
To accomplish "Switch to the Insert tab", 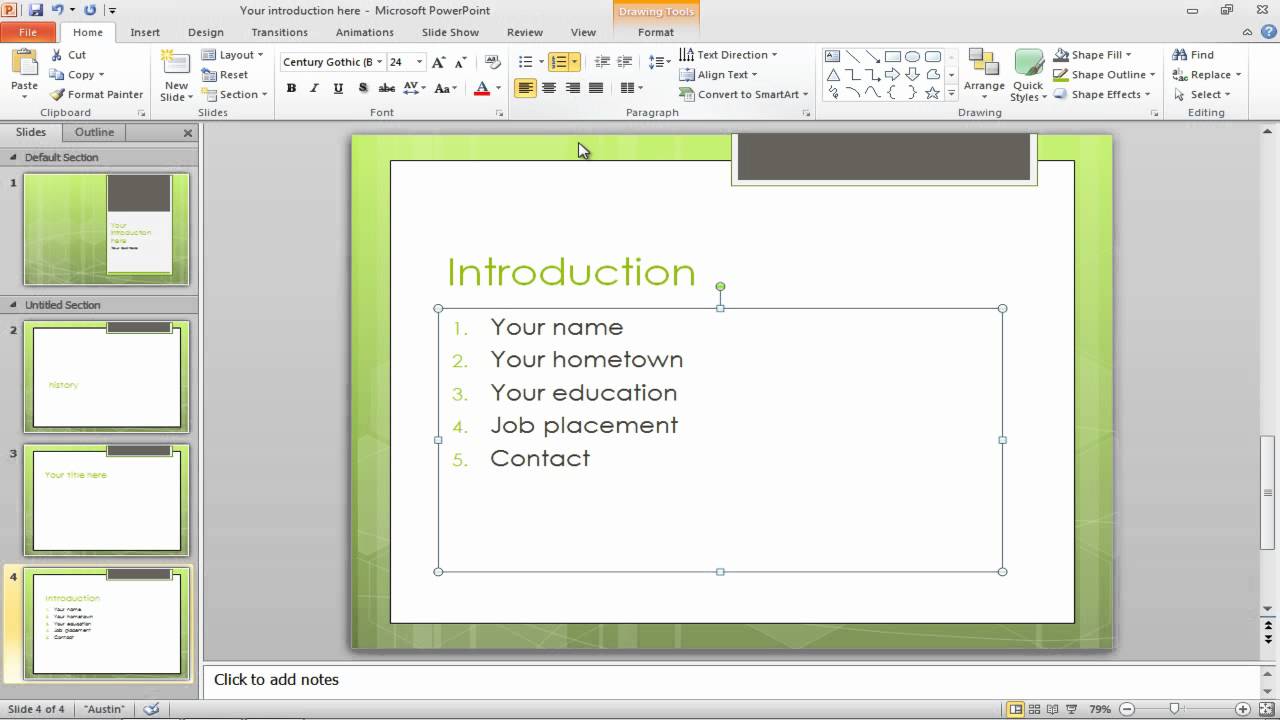I will click(x=145, y=32).
